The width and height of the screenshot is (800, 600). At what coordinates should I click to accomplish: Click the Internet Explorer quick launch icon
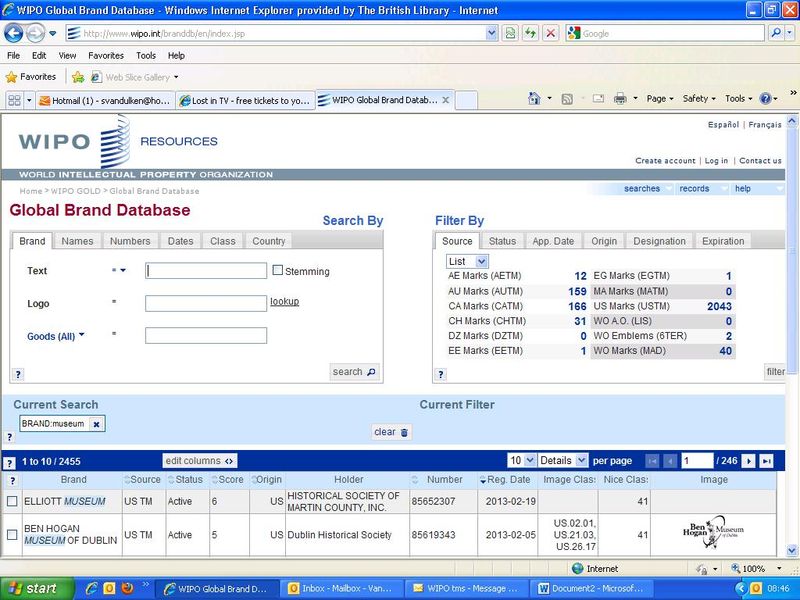coord(92,588)
